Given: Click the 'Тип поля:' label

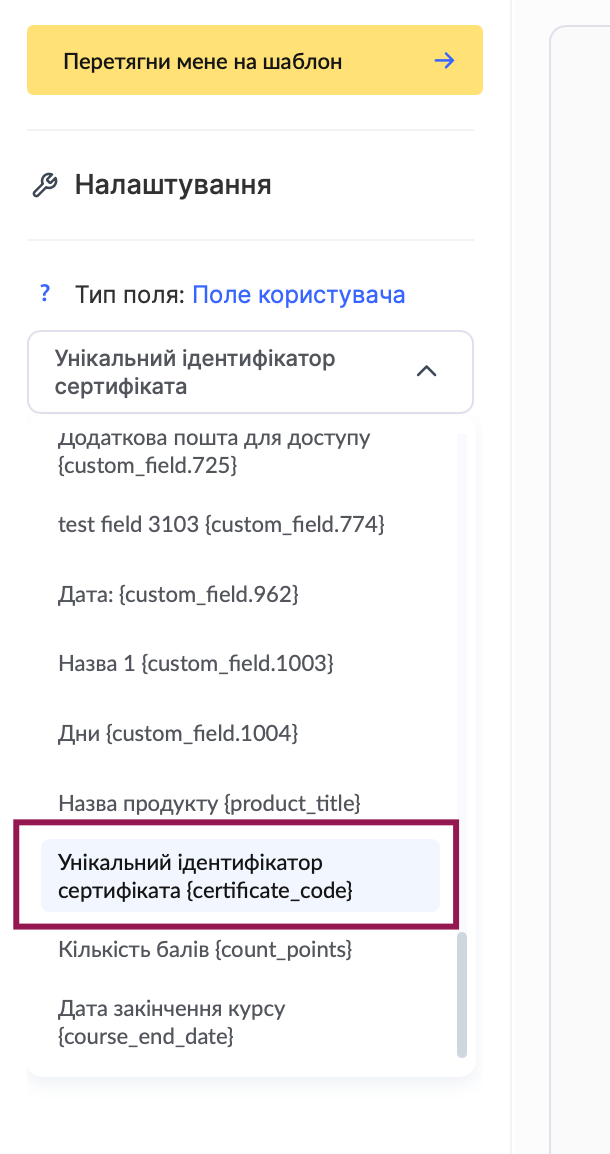Looking at the screenshot, I should coord(129,295).
